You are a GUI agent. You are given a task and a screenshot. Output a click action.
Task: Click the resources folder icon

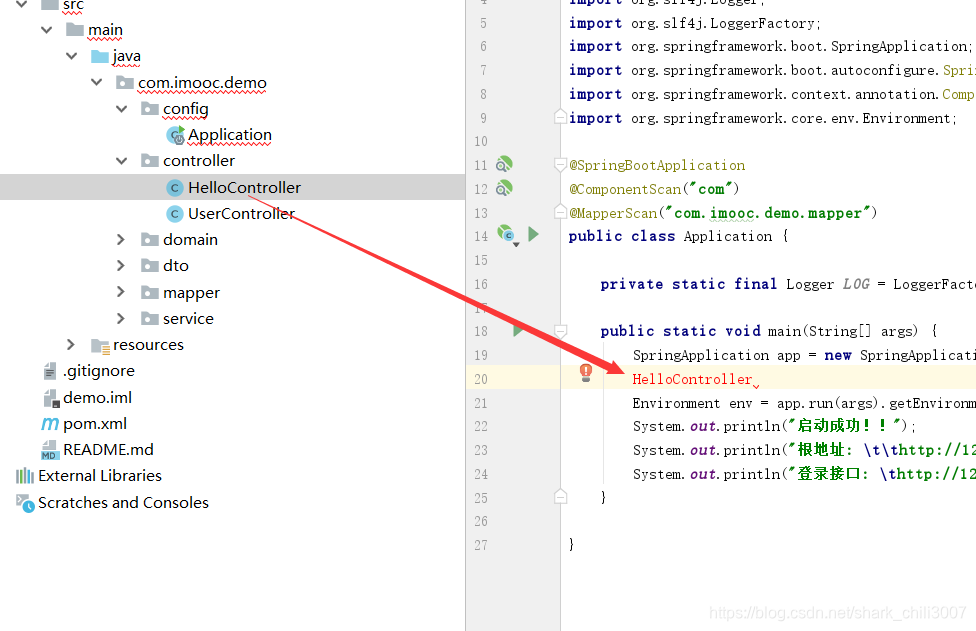(x=100, y=346)
